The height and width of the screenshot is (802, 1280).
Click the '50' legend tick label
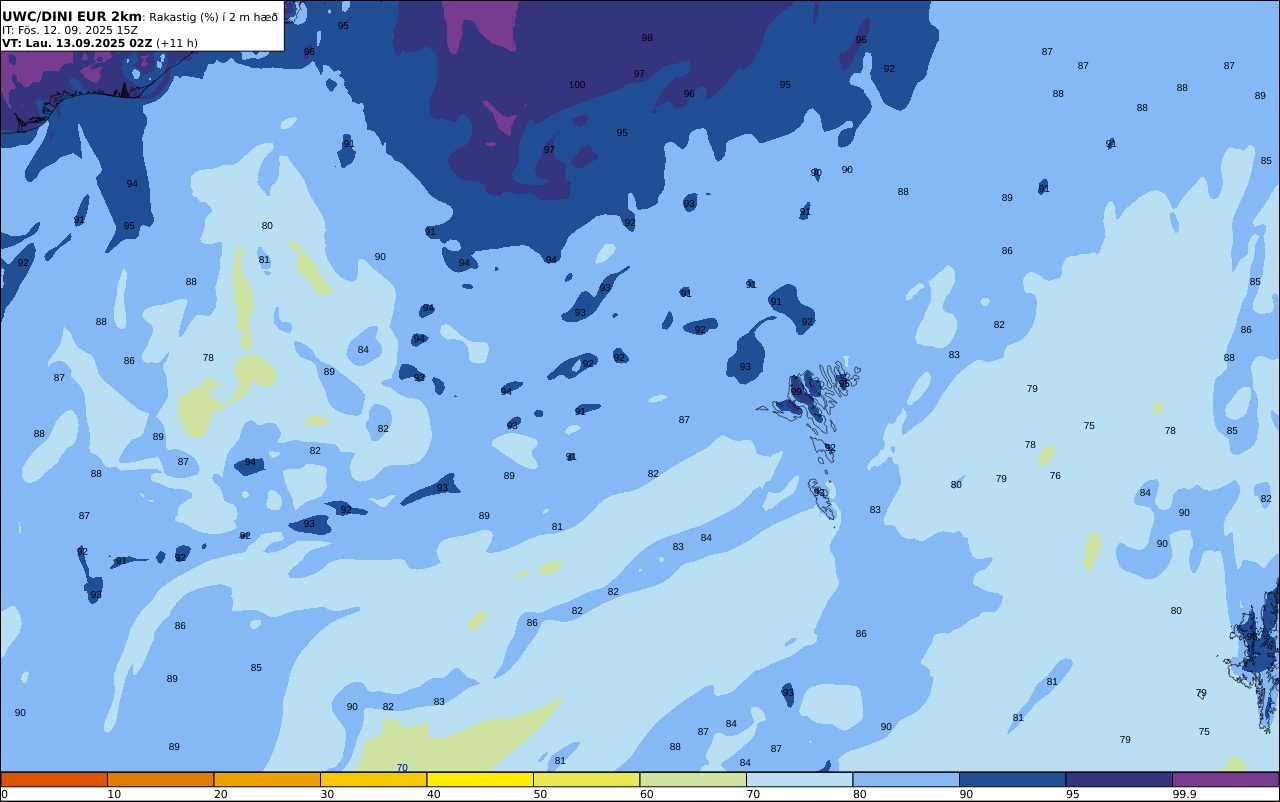(x=540, y=794)
